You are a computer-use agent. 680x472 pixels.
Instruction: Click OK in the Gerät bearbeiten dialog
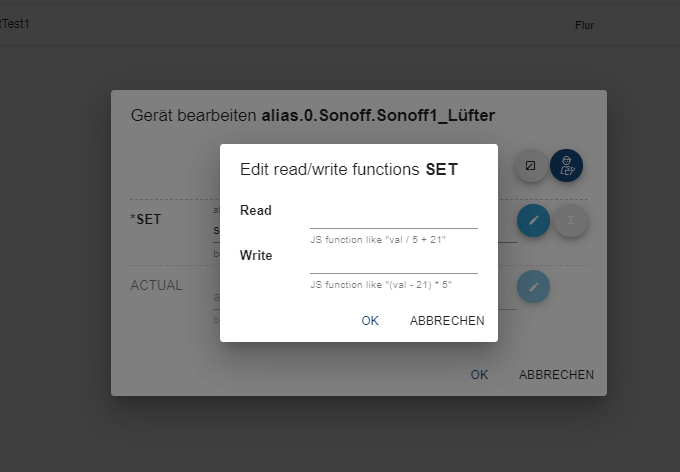(x=479, y=375)
